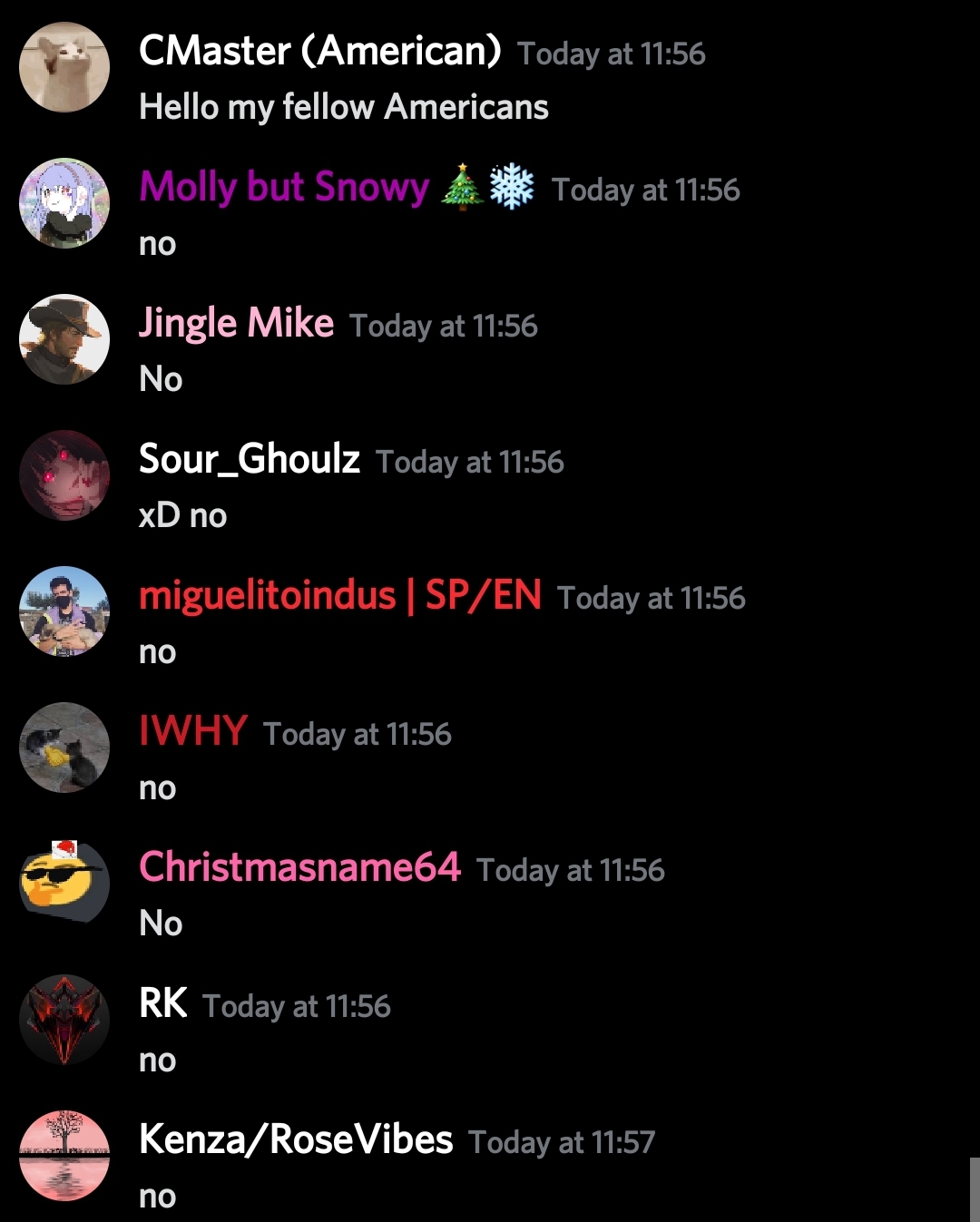This screenshot has width=980, height=1222.
Task: Click the chat scrollbar thumb
Action: pyautogui.click(x=975, y=1189)
